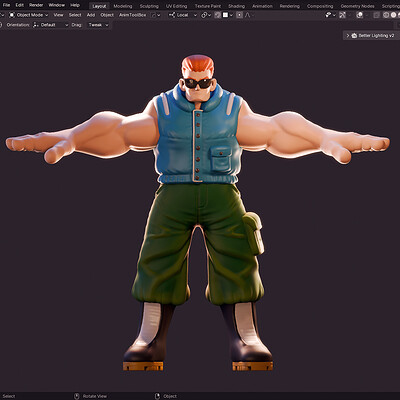The width and height of the screenshot is (400, 400).
Task: Open the Edit menu
Action: (20, 5)
